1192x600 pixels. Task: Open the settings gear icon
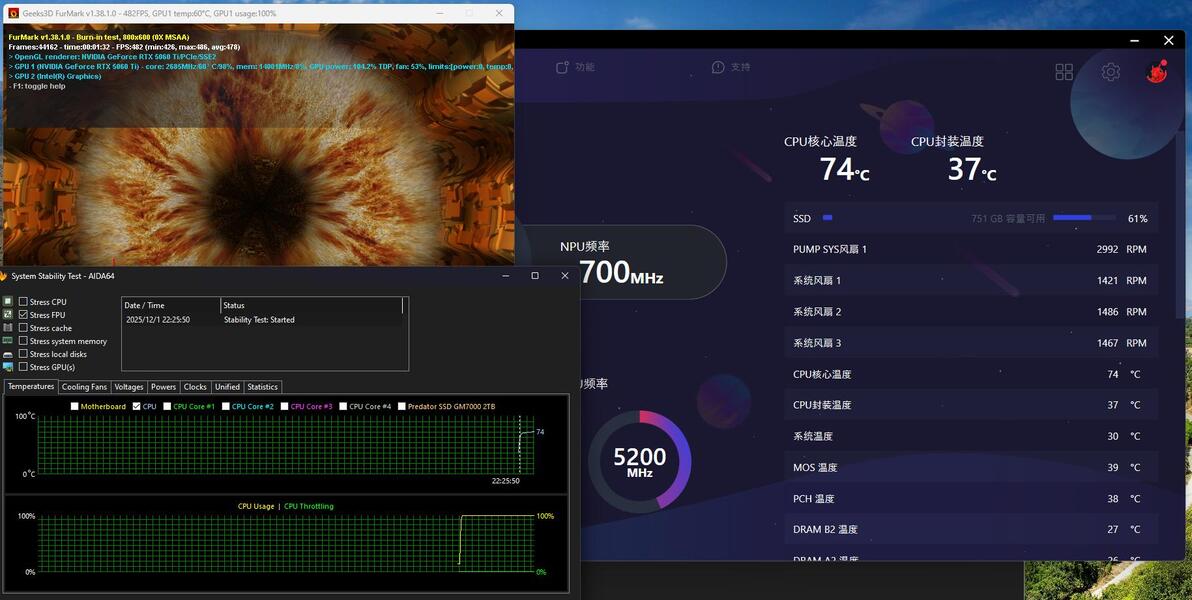pyautogui.click(x=1111, y=72)
